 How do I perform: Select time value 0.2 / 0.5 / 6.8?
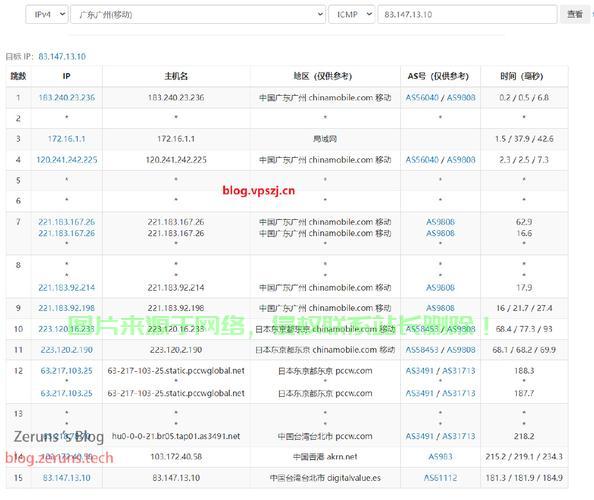click(x=524, y=97)
